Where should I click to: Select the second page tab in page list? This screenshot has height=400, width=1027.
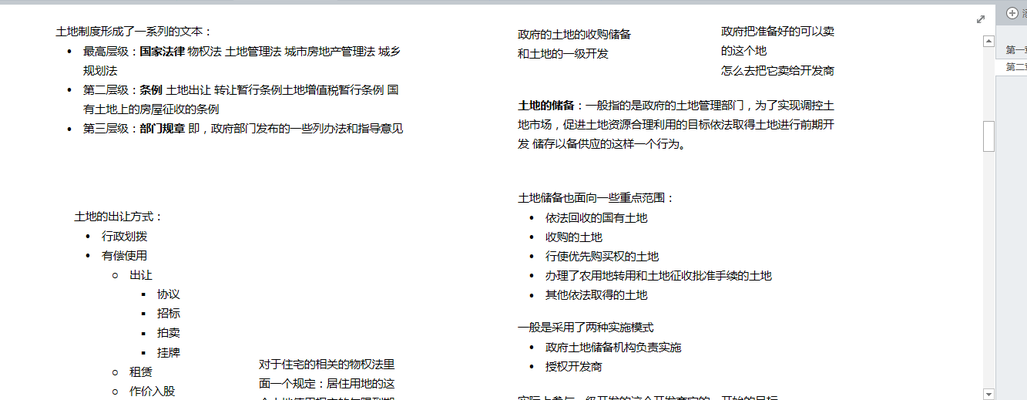click(x=1015, y=67)
